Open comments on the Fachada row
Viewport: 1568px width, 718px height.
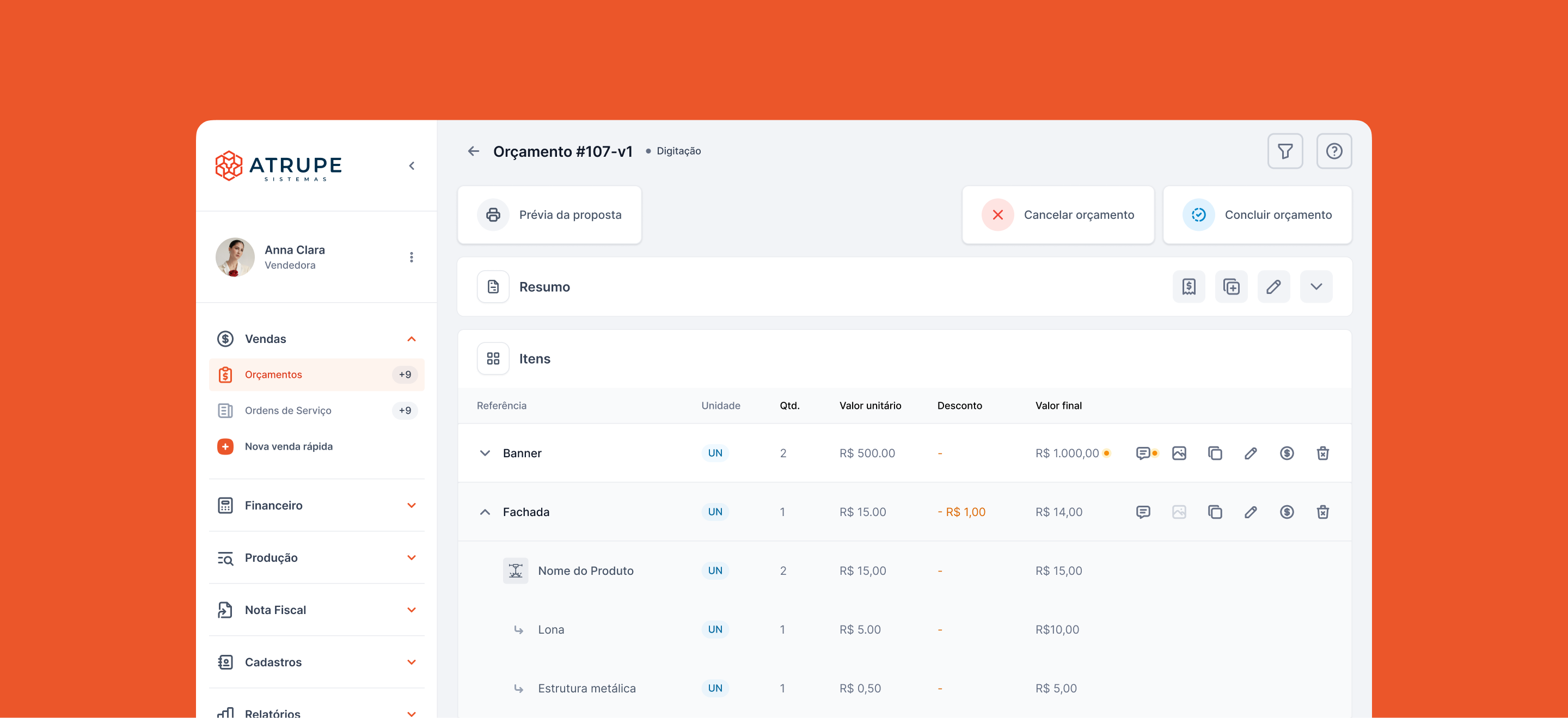[1143, 512]
